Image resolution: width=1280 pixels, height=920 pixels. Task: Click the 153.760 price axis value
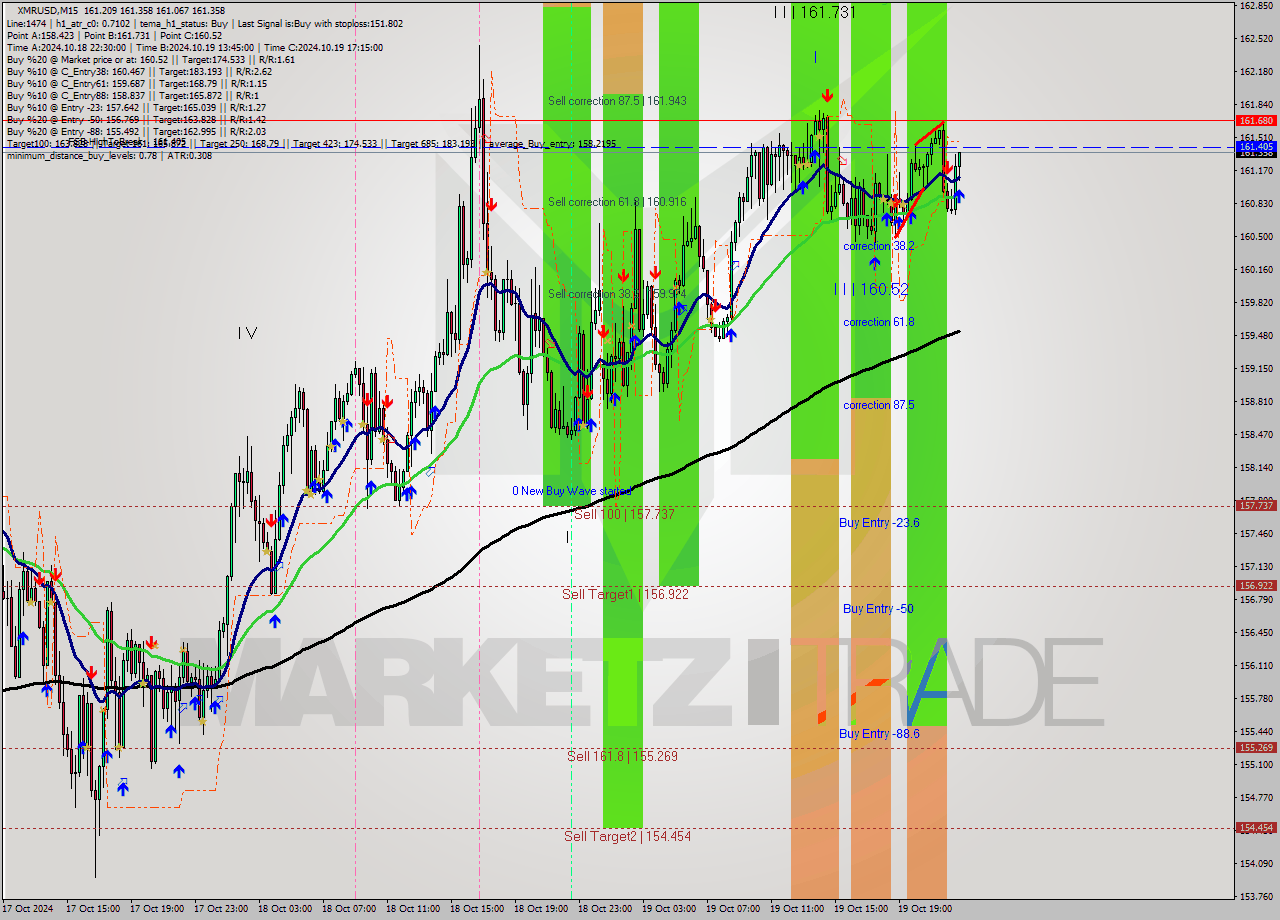[1256, 896]
